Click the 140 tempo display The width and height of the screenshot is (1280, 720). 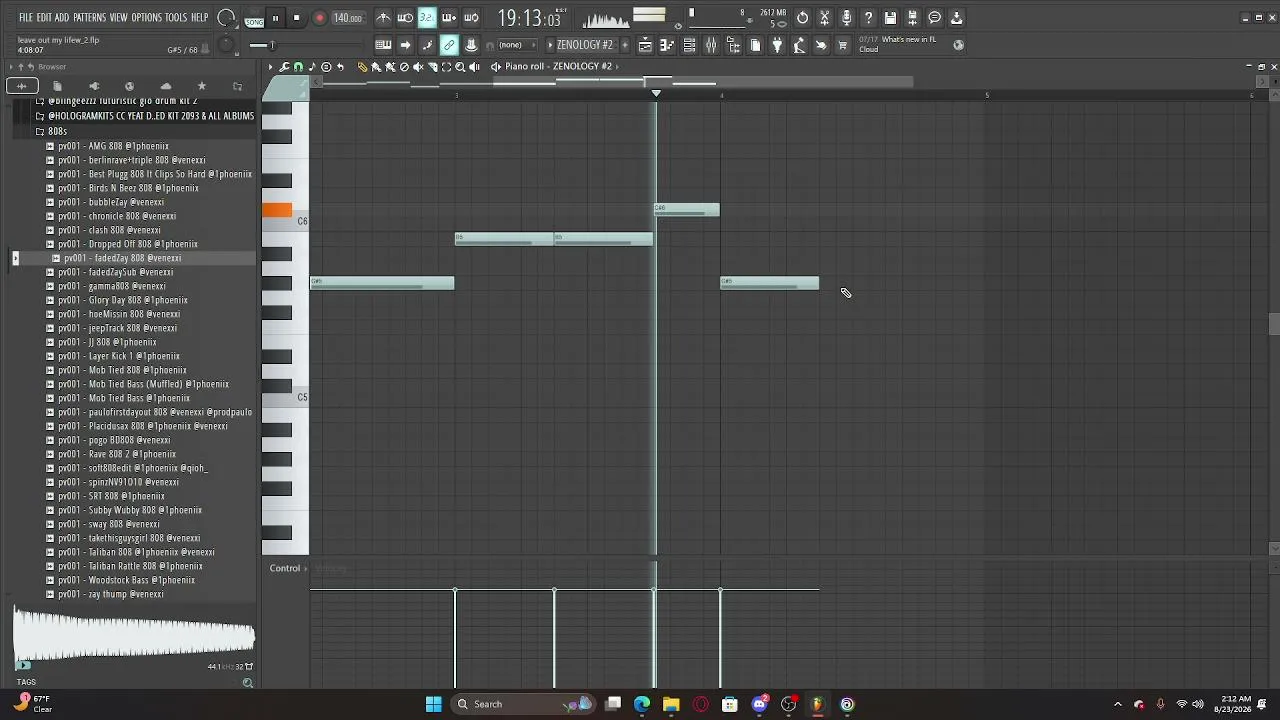(x=347, y=18)
